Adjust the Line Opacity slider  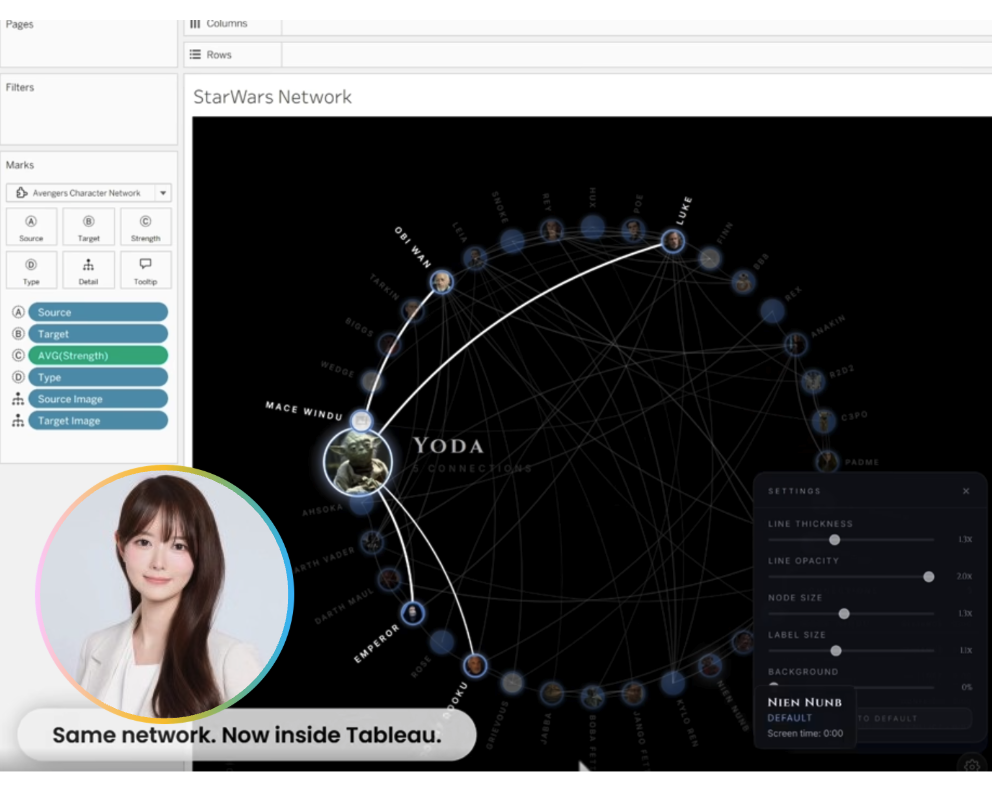[x=851, y=576]
